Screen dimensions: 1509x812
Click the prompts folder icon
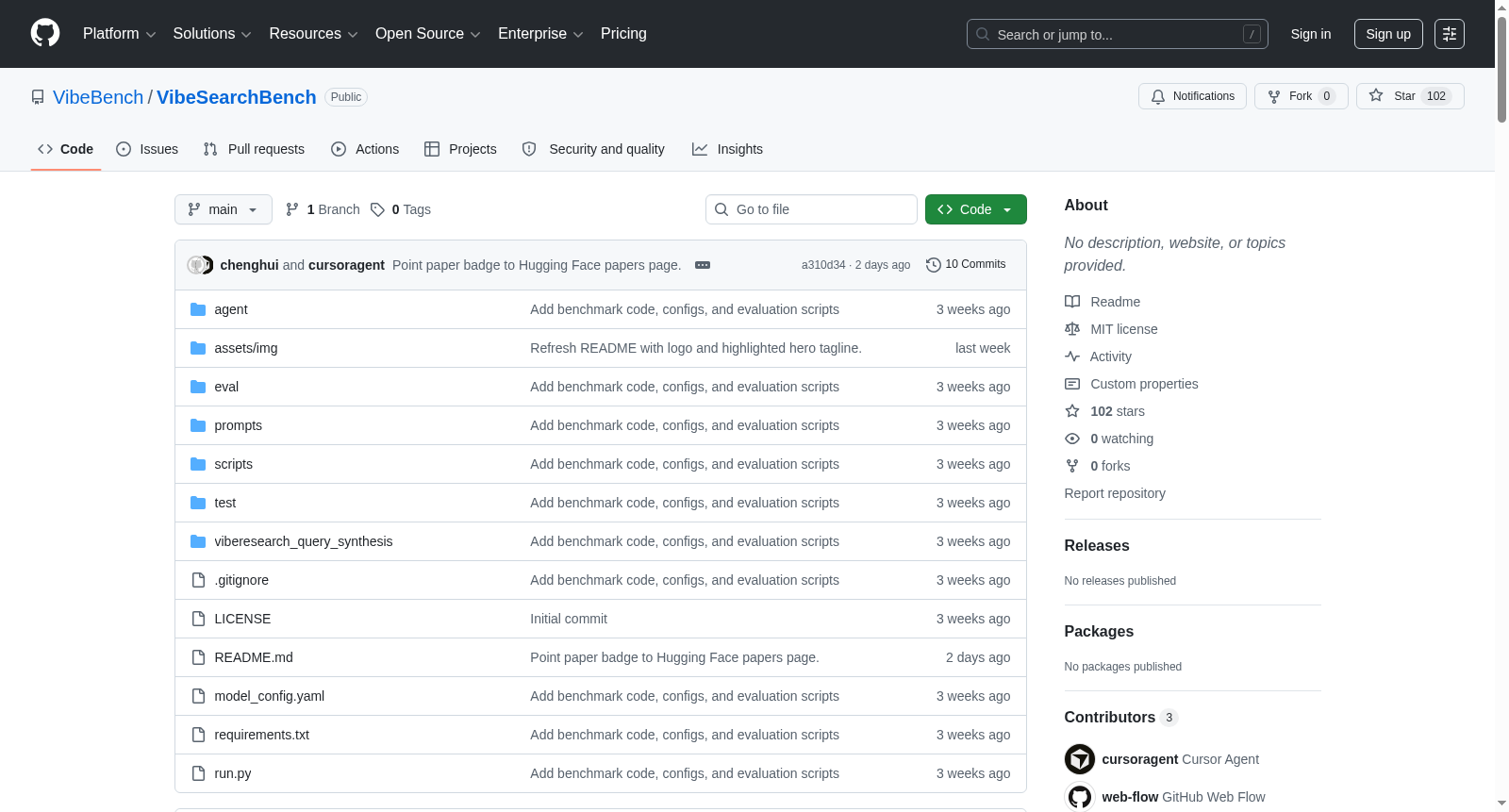click(198, 425)
